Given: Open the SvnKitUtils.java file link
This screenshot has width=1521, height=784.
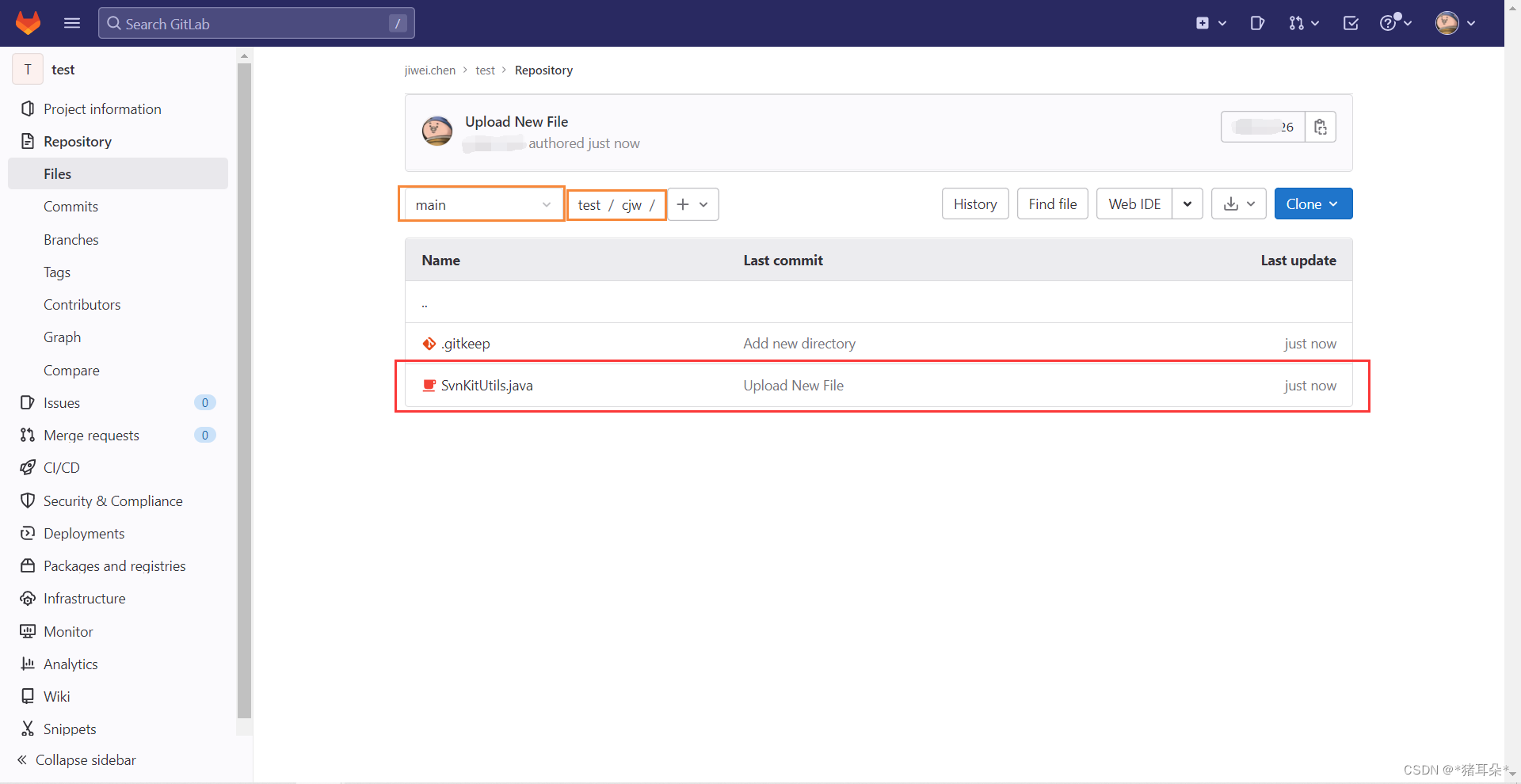Looking at the screenshot, I should [x=486, y=386].
